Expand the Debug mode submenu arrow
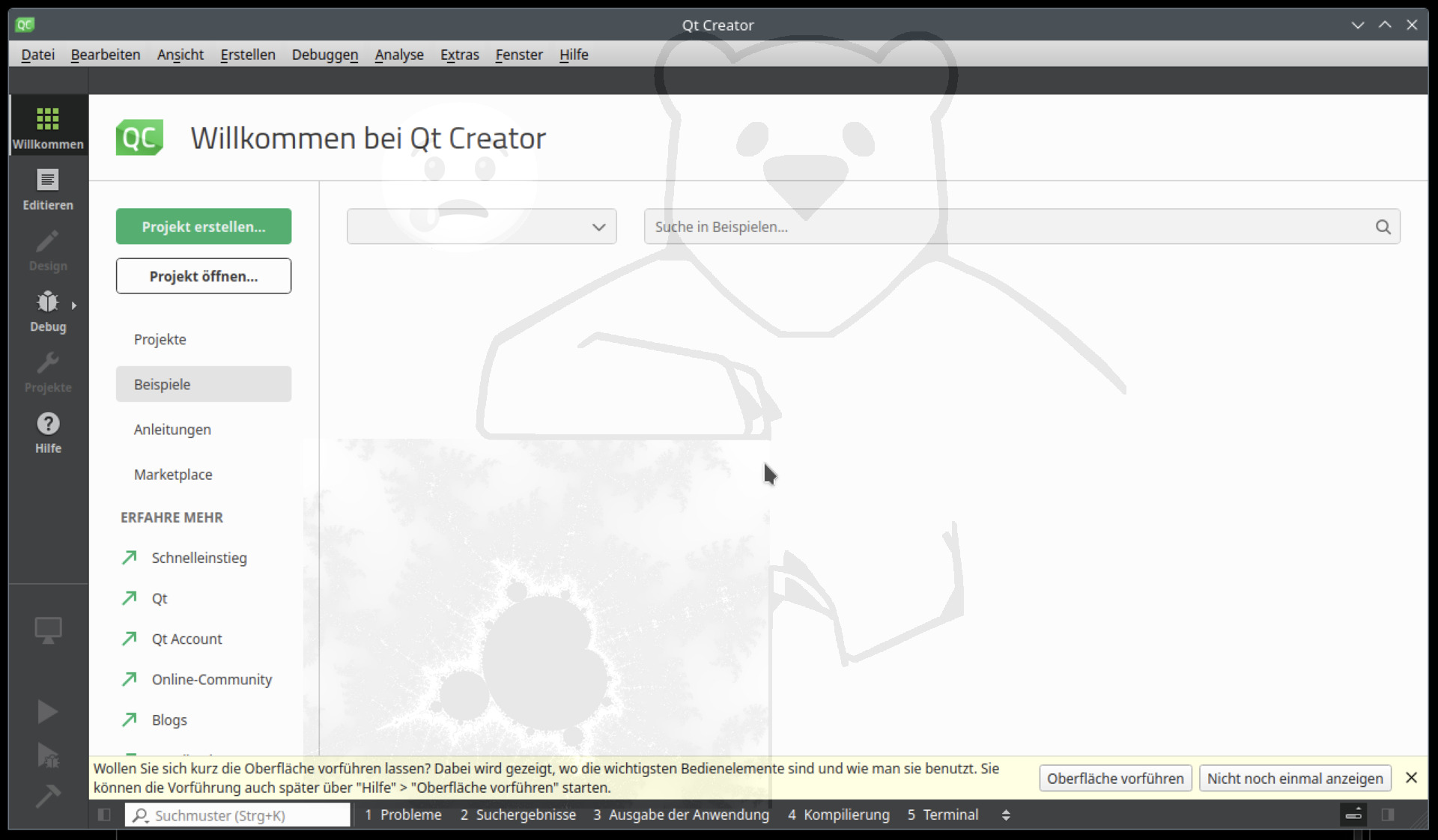Screen dimensions: 1438x840 tap(74, 305)
